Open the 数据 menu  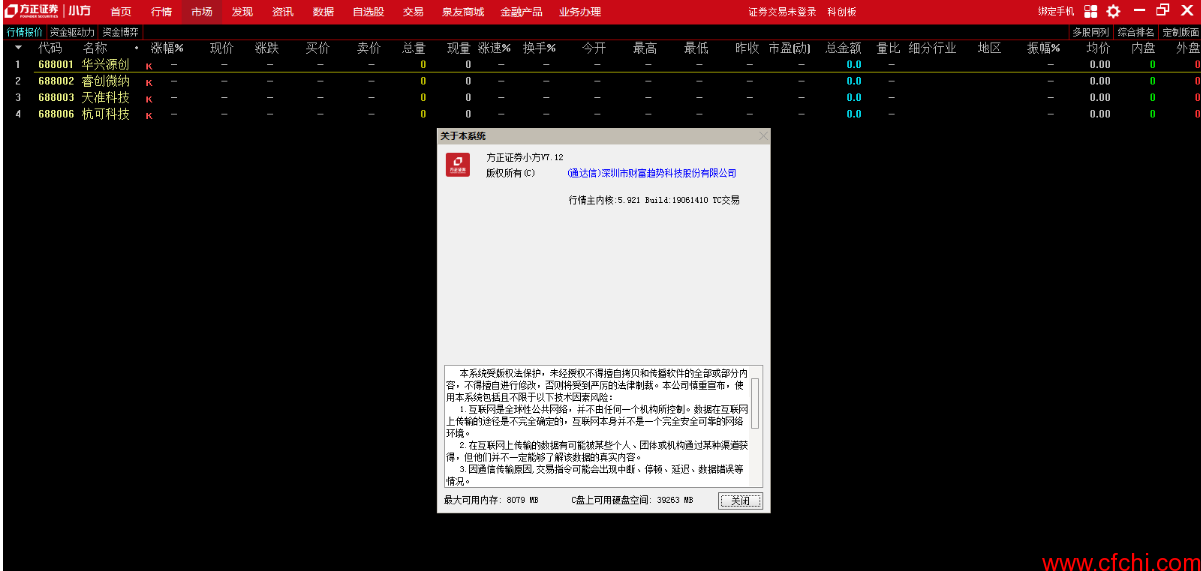point(323,12)
